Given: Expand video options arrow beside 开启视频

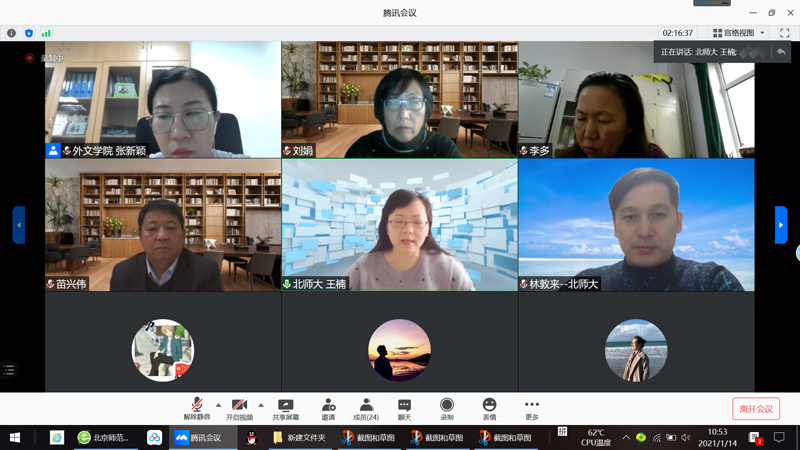Looking at the screenshot, I should tap(261, 405).
